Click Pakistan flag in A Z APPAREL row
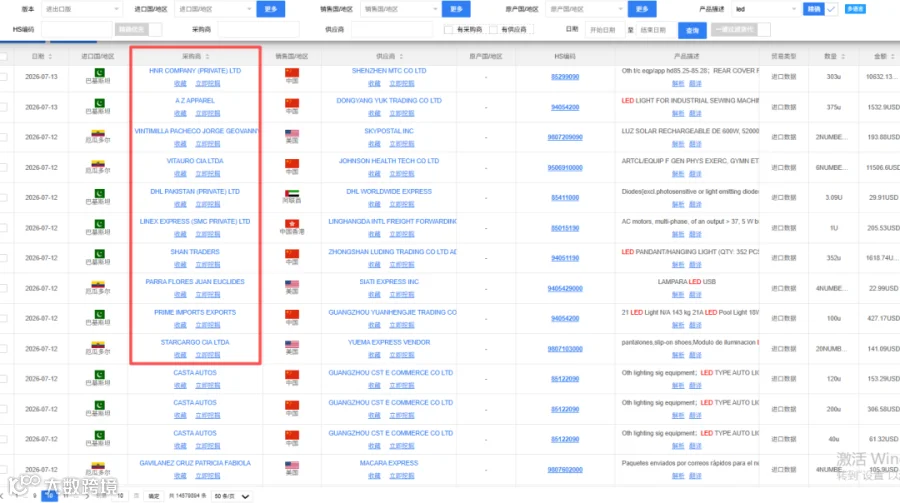This screenshot has height=503, width=900. click(x=99, y=103)
